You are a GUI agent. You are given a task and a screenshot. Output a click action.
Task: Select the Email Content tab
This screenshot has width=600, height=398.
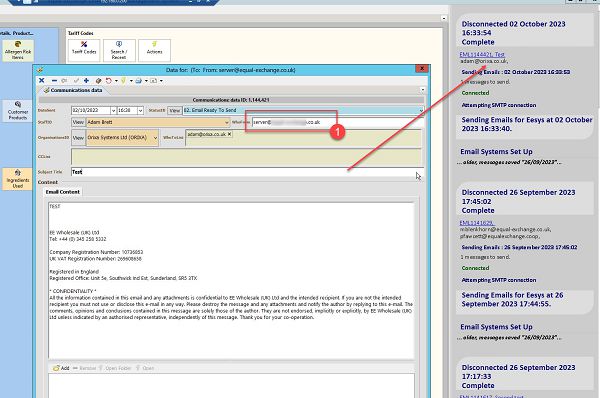(63, 192)
